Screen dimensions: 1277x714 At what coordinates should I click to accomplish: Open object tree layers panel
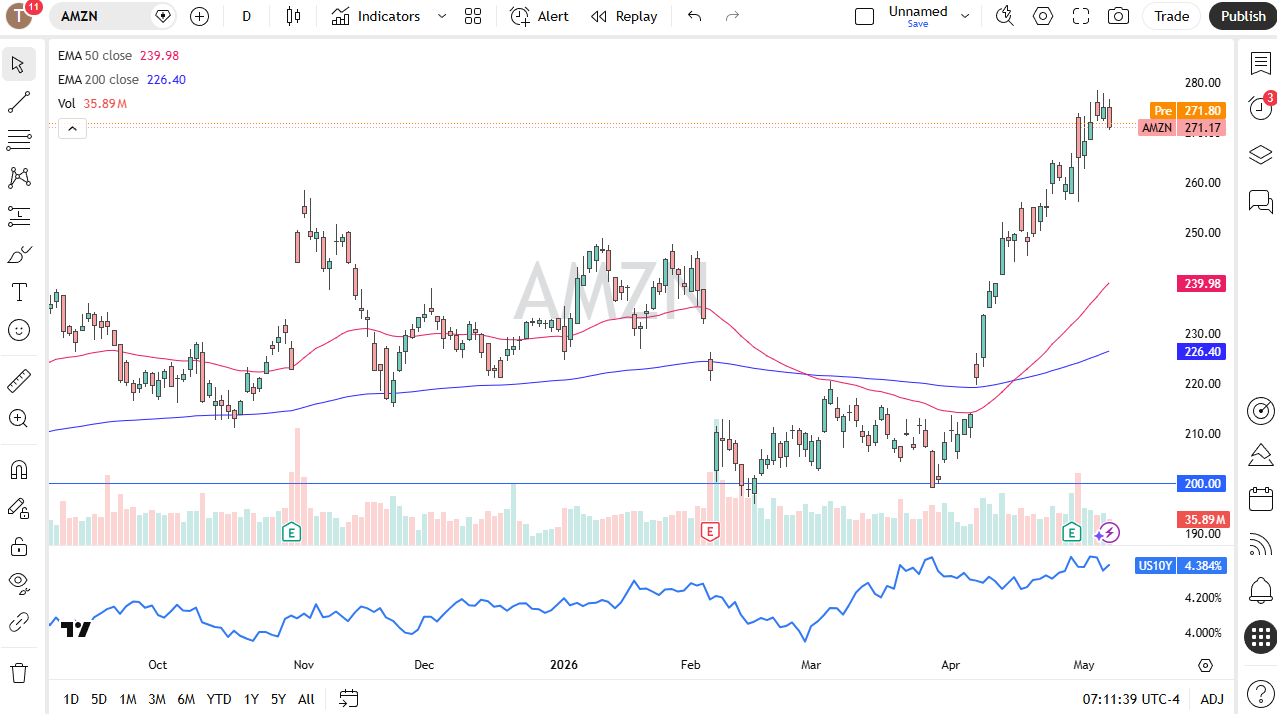pos(1260,155)
